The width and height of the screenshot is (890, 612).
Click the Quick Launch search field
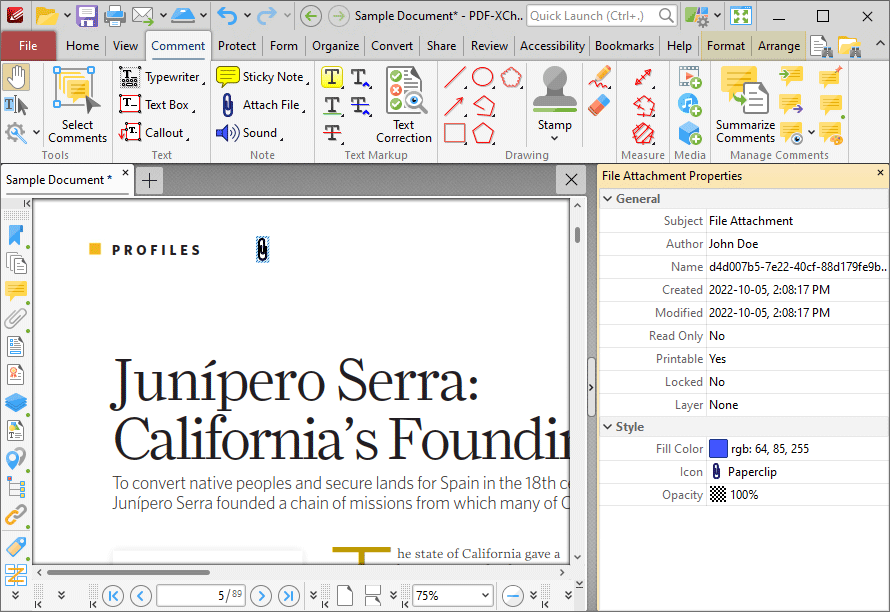[x=602, y=16]
